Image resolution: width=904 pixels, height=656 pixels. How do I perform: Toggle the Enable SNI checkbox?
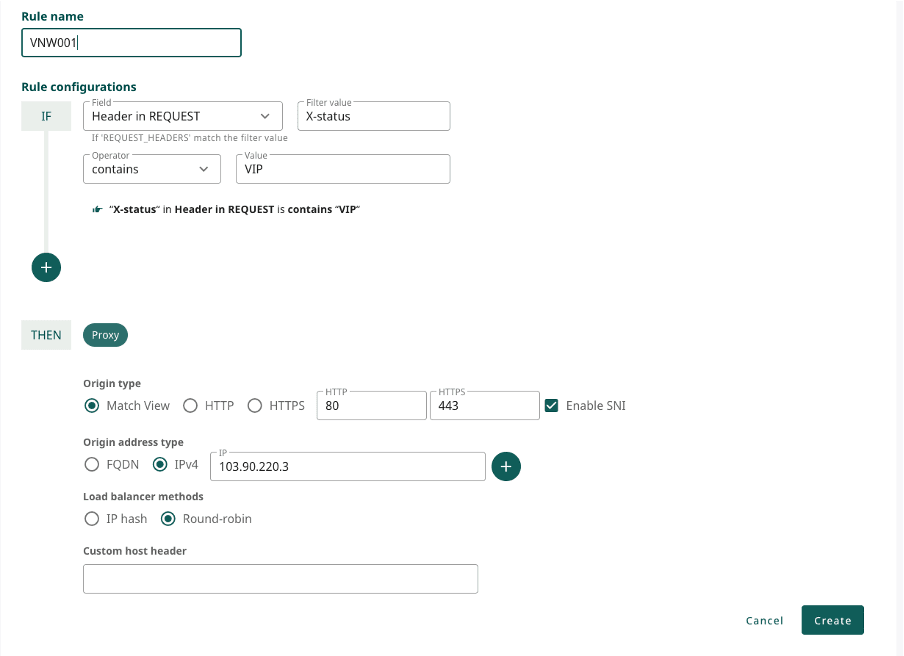pyautogui.click(x=552, y=406)
